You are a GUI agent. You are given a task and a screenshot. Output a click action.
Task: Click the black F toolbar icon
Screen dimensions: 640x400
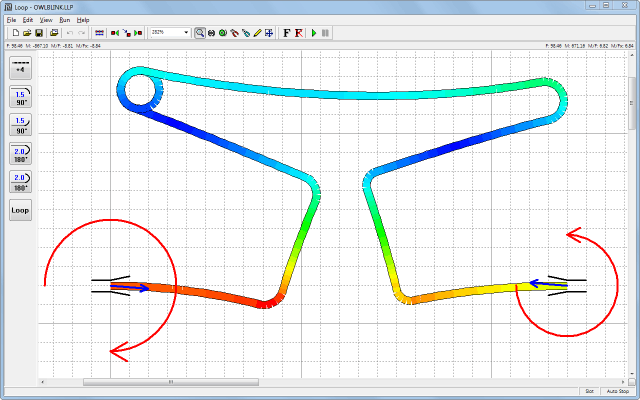tap(286, 33)
